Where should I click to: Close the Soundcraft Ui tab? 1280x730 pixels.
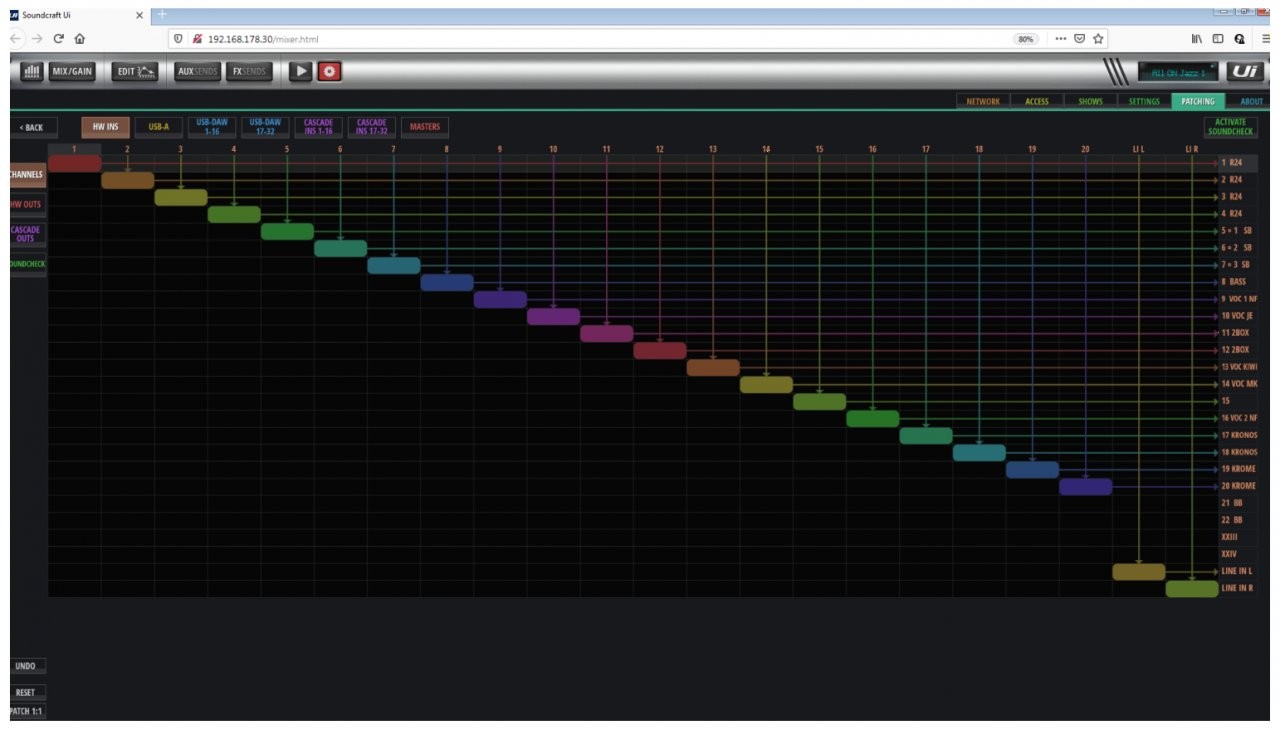pyautogui.click(x=140, y=15)
